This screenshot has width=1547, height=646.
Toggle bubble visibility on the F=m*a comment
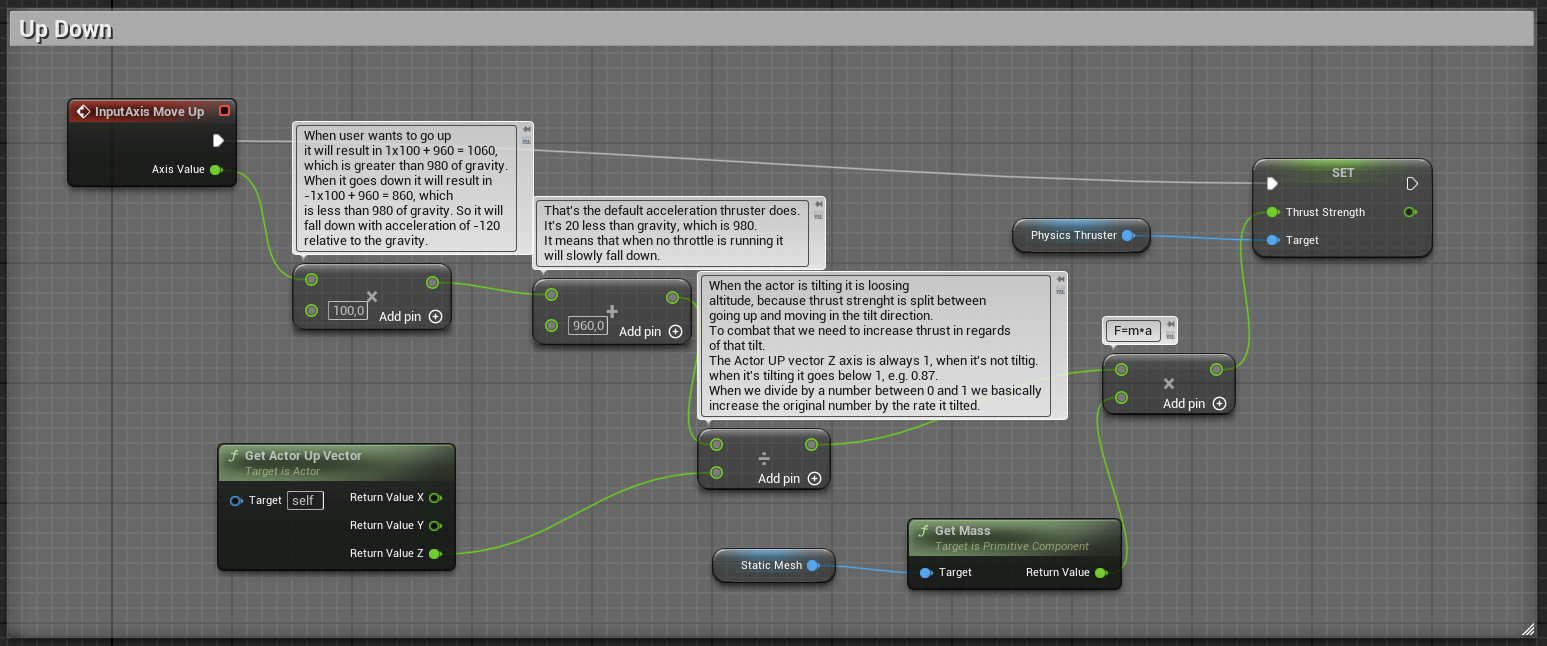pos(1170,336)
